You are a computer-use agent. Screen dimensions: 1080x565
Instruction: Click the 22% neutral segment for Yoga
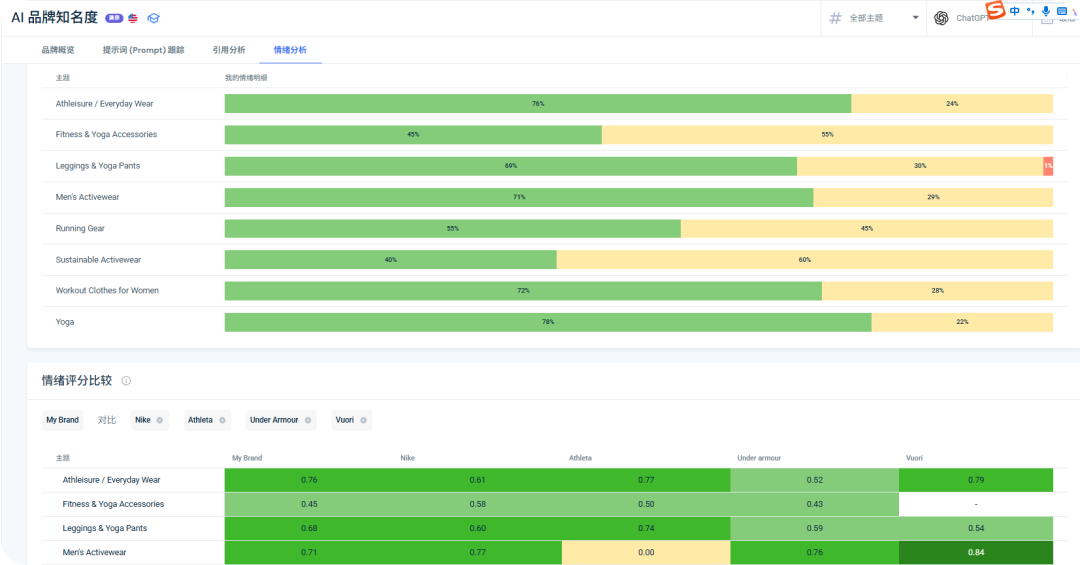tap(962, 322)
